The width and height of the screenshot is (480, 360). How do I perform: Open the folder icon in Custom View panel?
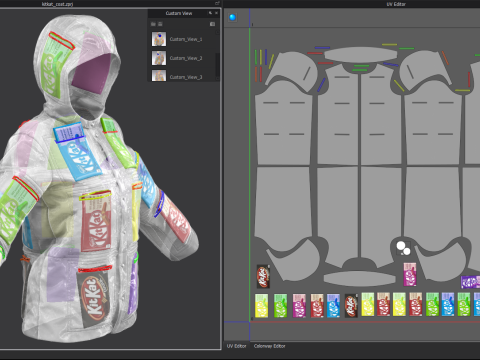153,24
